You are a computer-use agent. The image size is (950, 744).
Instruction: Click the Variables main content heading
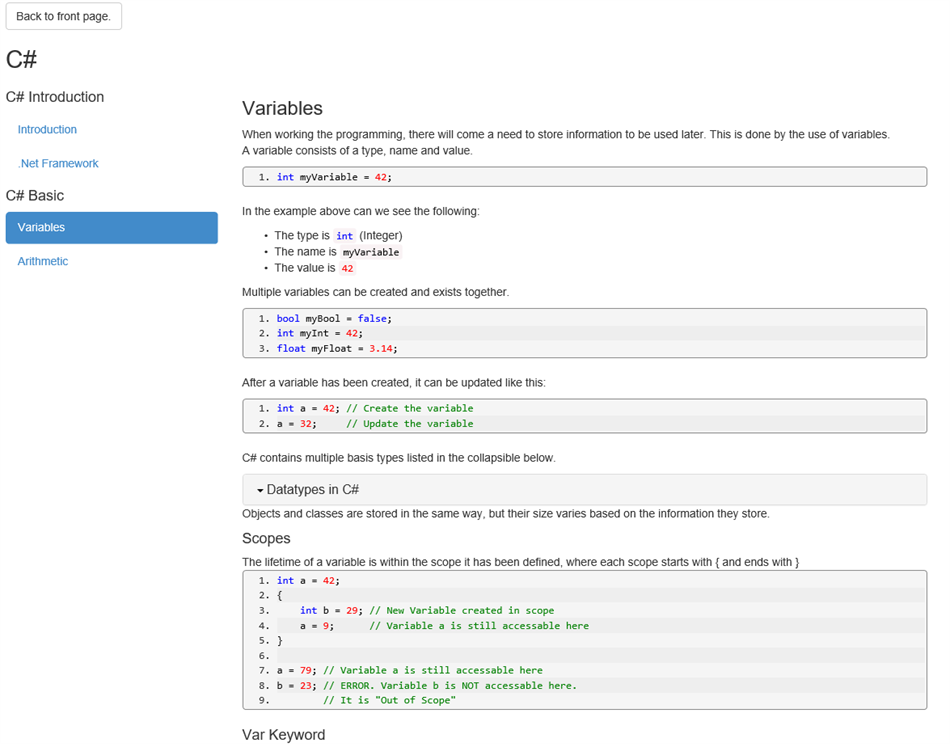[x=282, y=109]
